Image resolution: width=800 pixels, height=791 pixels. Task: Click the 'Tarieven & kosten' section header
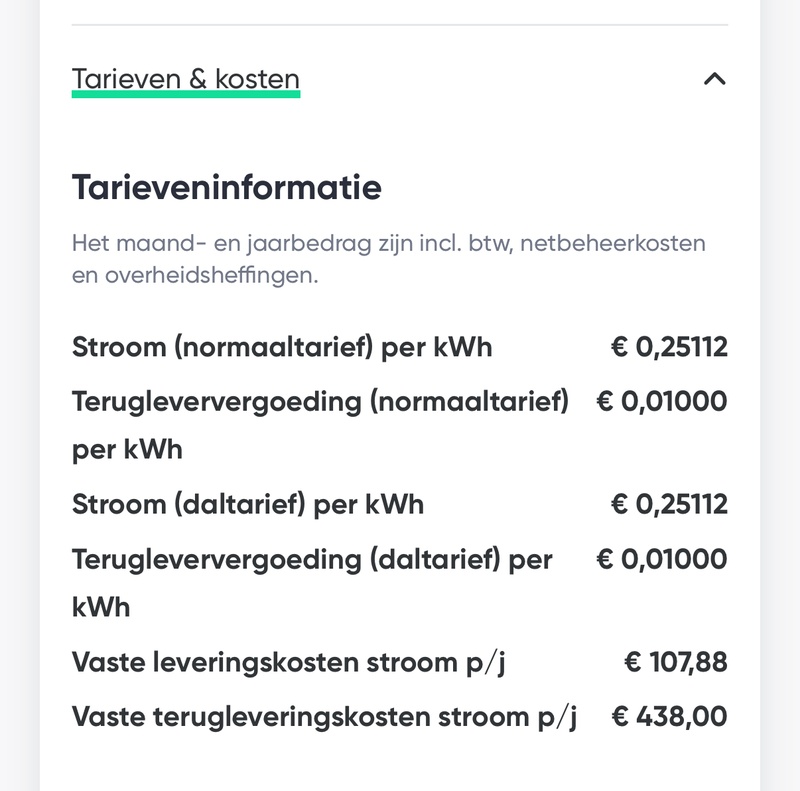[186, 79]
